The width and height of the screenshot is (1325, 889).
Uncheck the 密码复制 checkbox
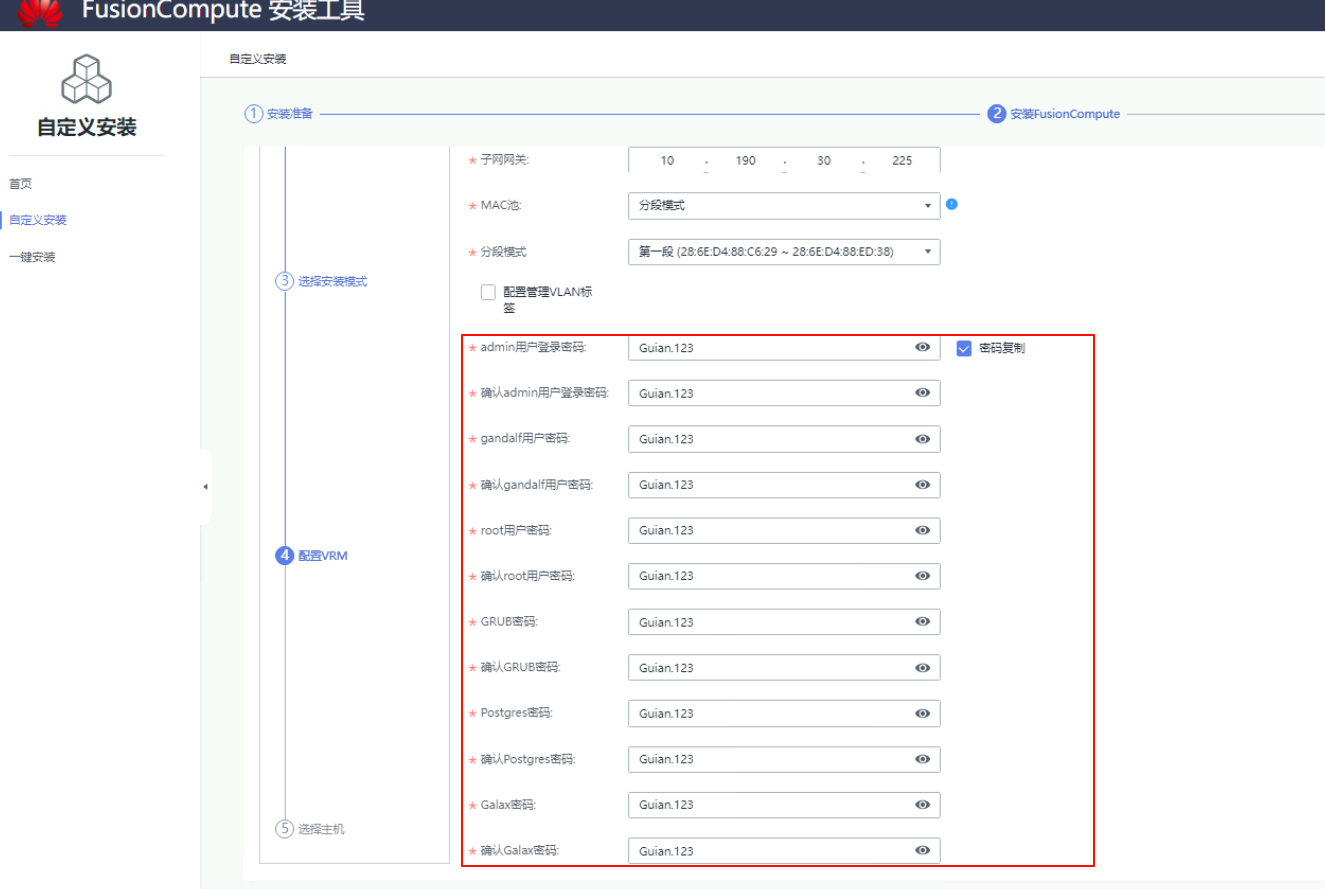click(x=964, y=348)
